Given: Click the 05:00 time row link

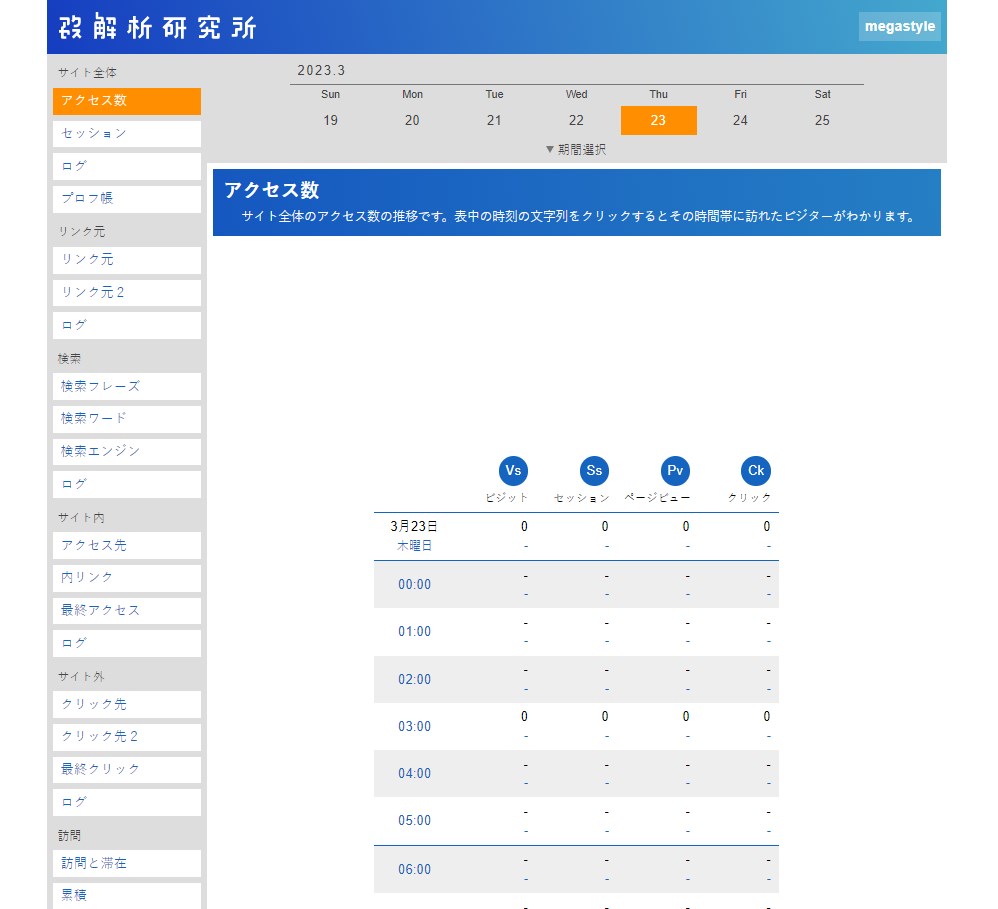Looking at the screenshot, I should coord(414,821).
